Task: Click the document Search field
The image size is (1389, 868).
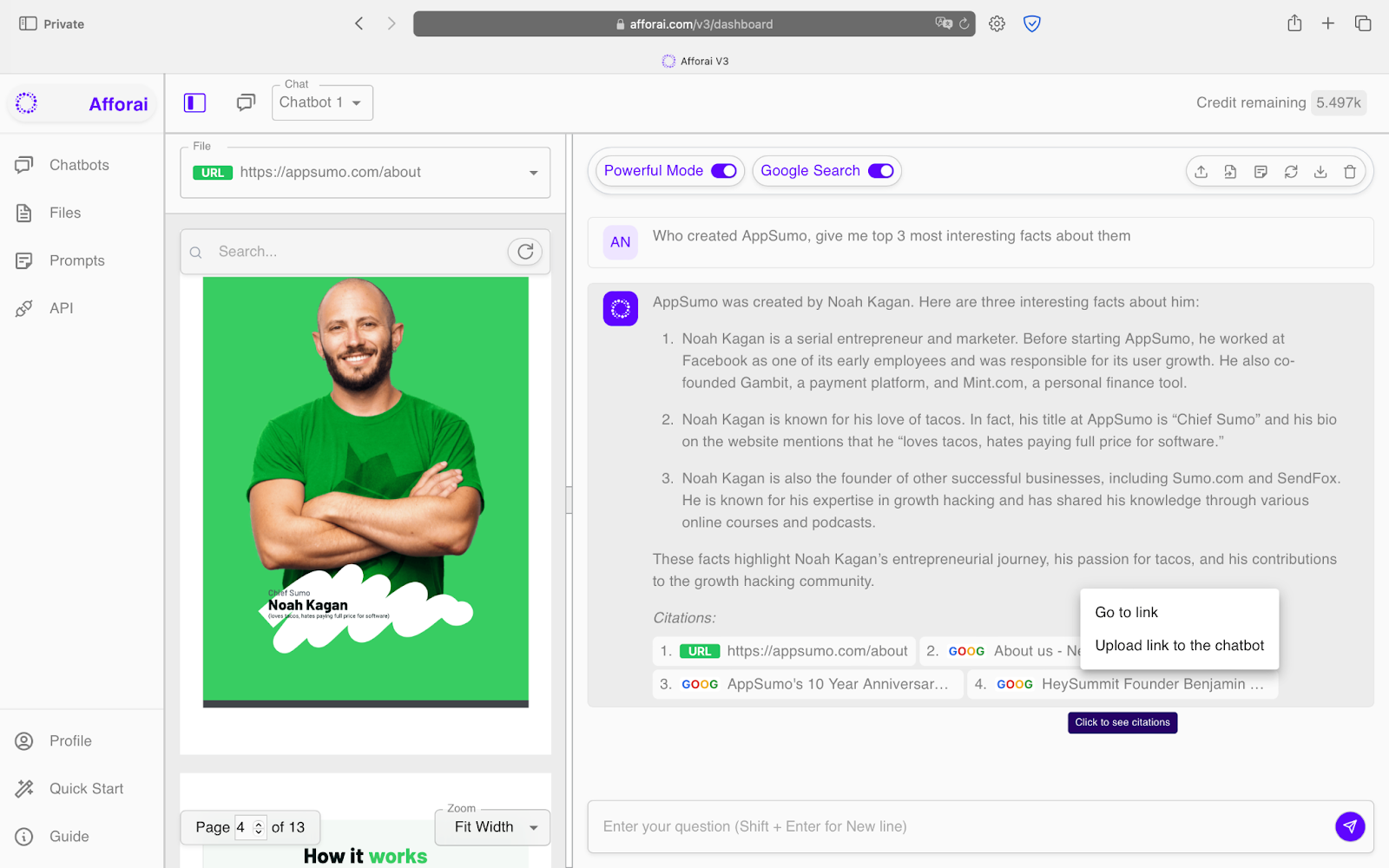Action: (x=356, y=252)
